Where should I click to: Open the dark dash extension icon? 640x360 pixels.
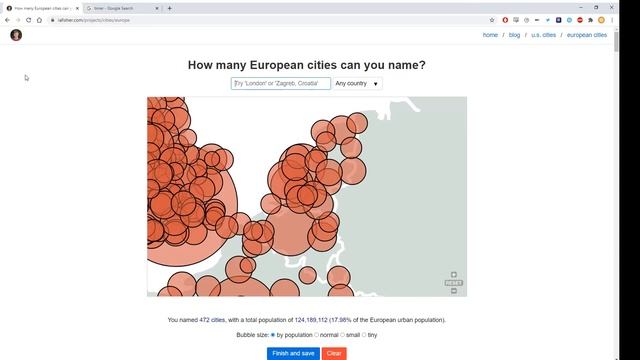pyautogui.click(x=537, y=20)
